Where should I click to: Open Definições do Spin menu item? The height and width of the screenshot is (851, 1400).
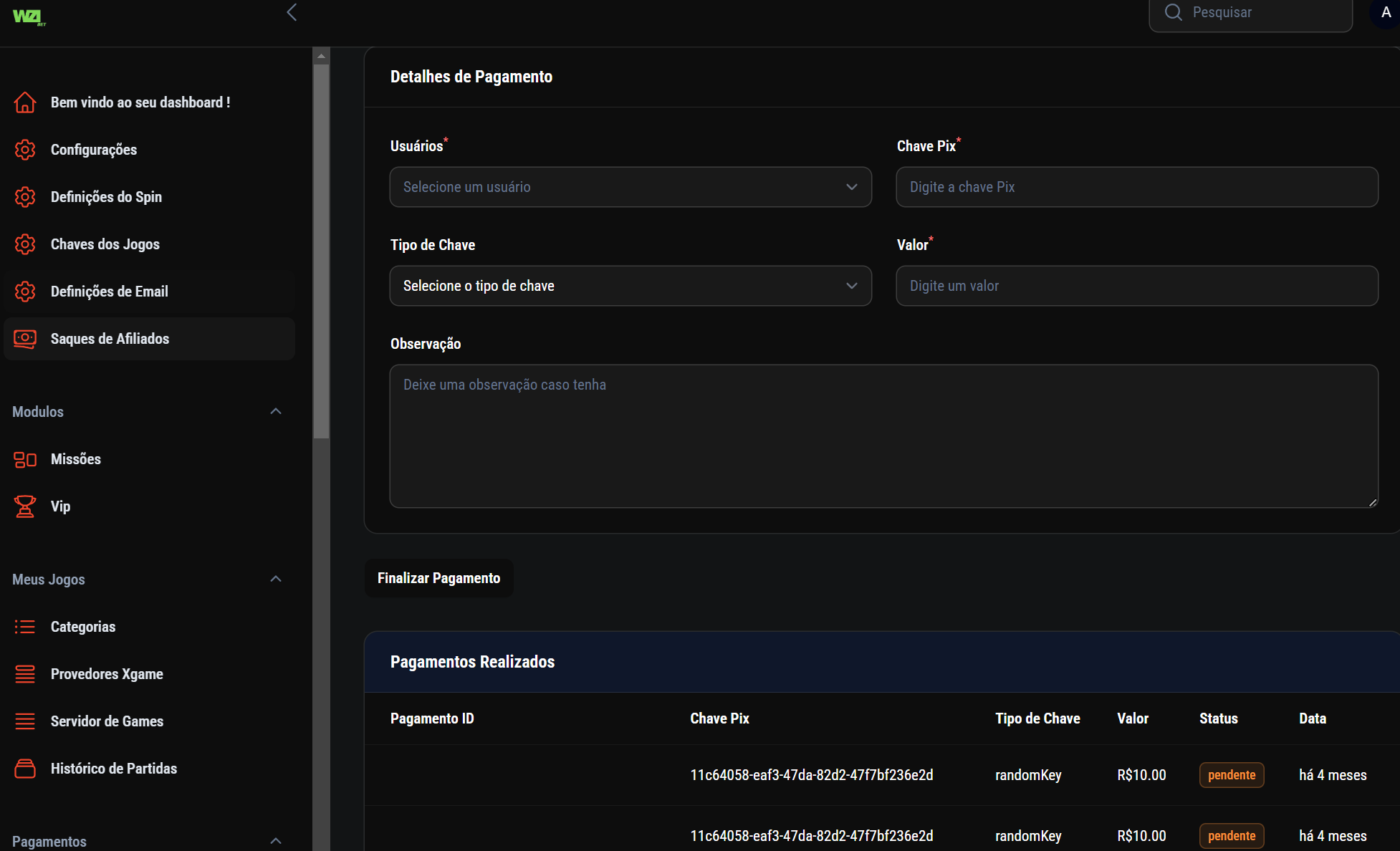point(106,197)
